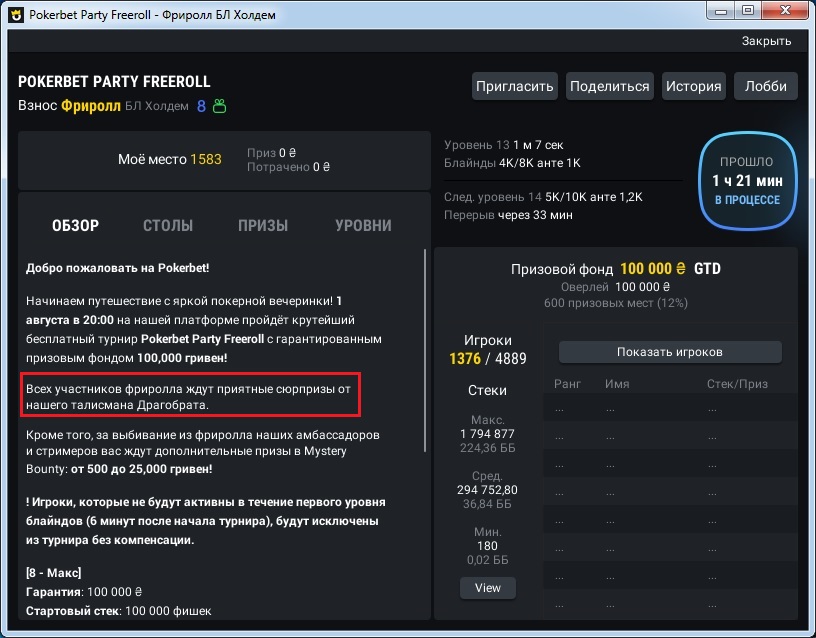Click the blue 8 max players indicator
The width and height of the screenshot is (816, 638).
(x=201, y=106)
